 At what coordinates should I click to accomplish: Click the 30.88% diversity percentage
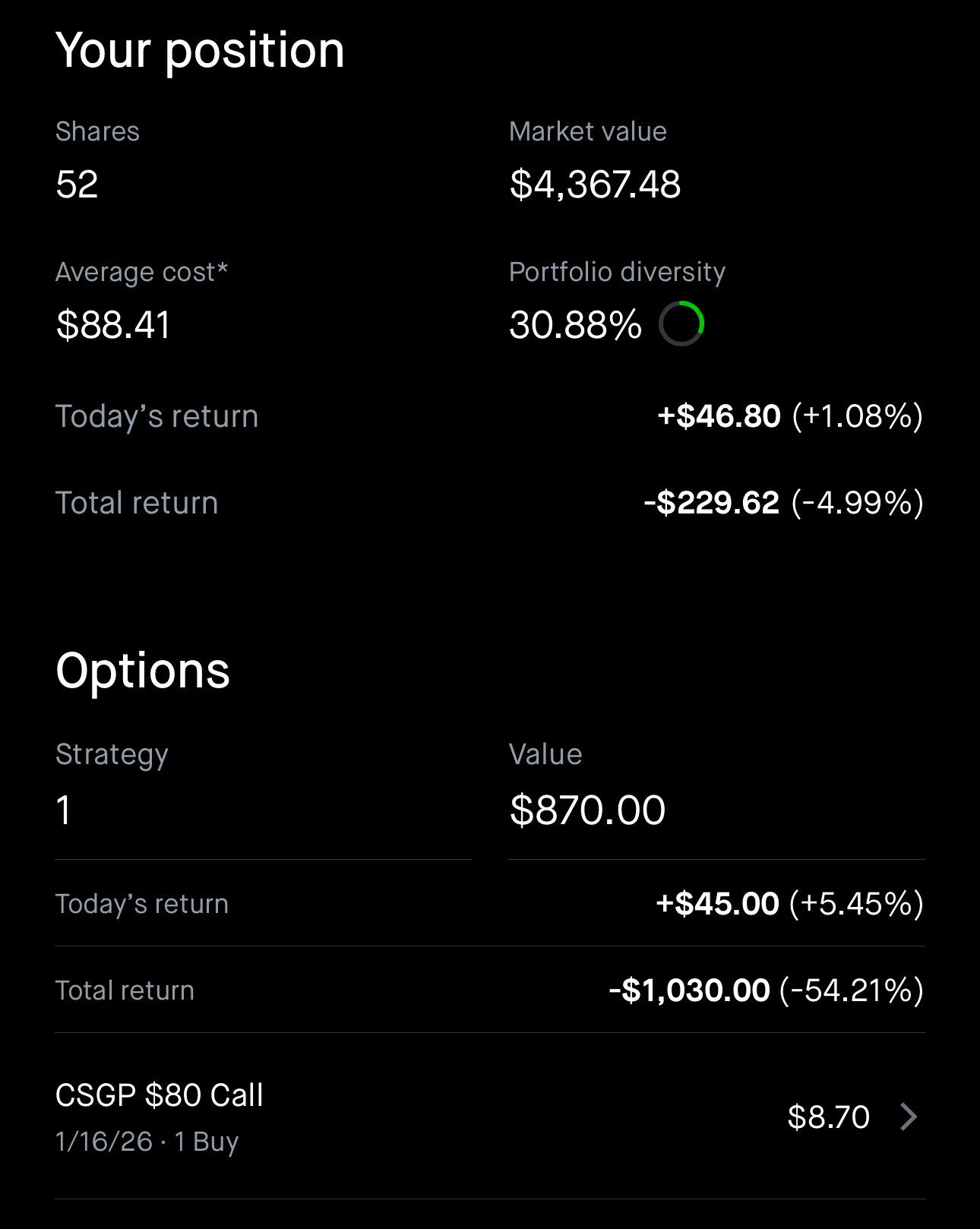pos(575,325)
